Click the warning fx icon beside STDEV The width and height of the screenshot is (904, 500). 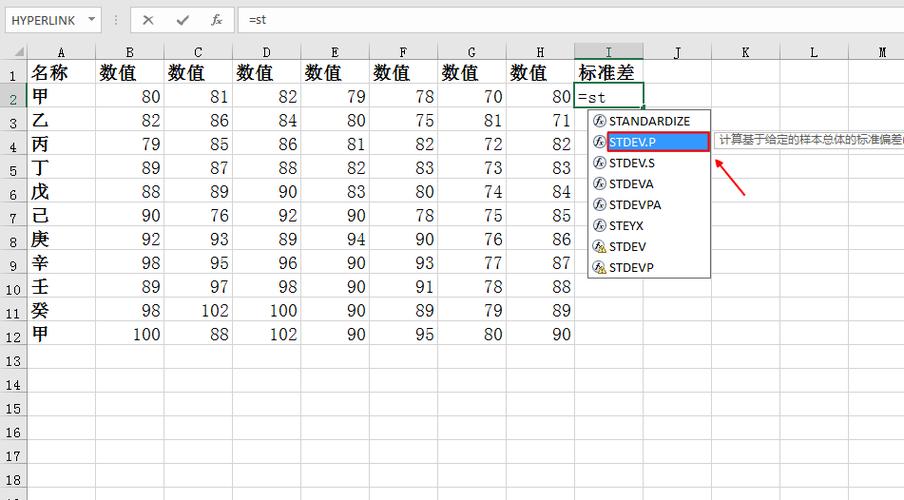600,246
